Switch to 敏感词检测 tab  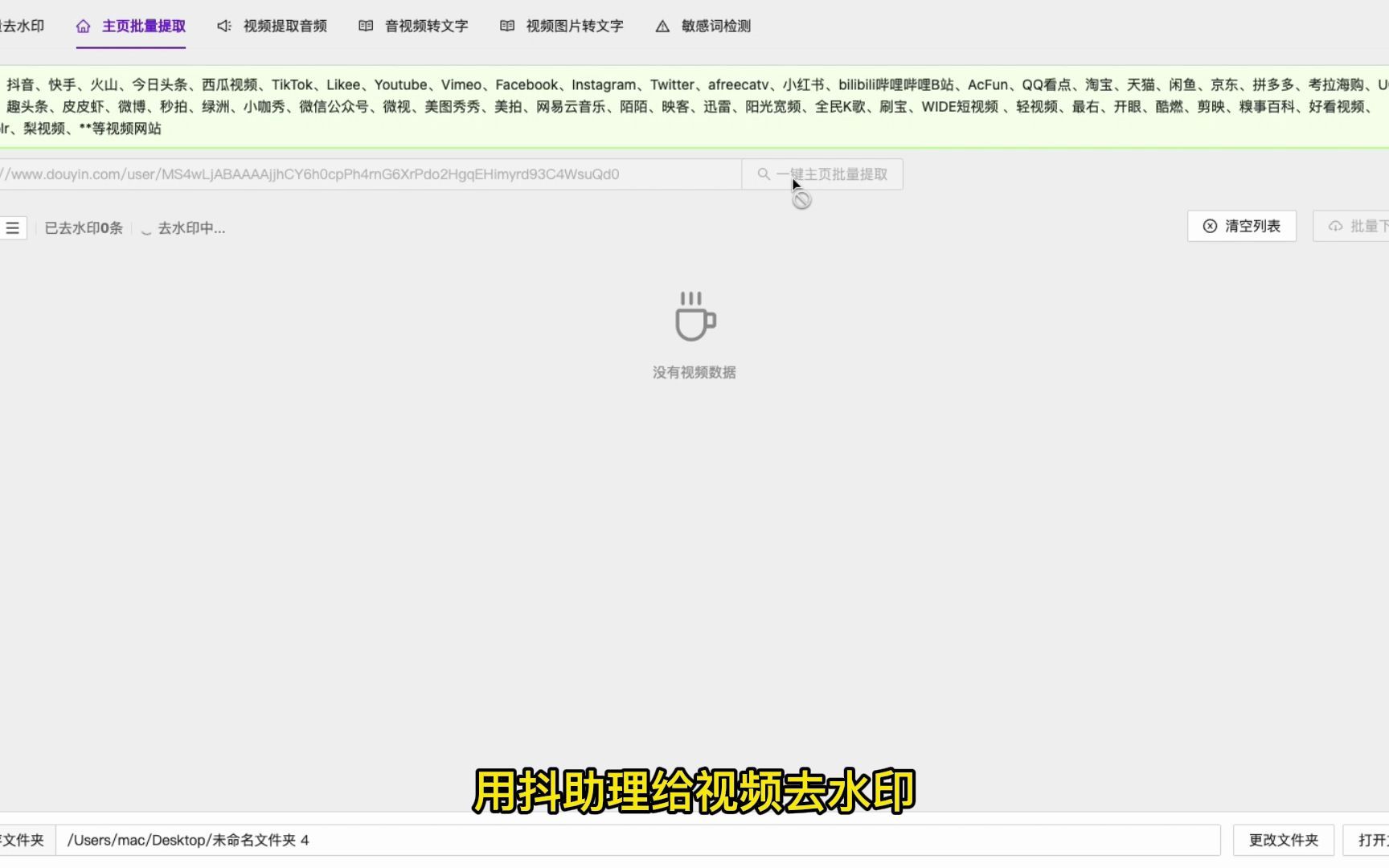(x=703, y=27)
